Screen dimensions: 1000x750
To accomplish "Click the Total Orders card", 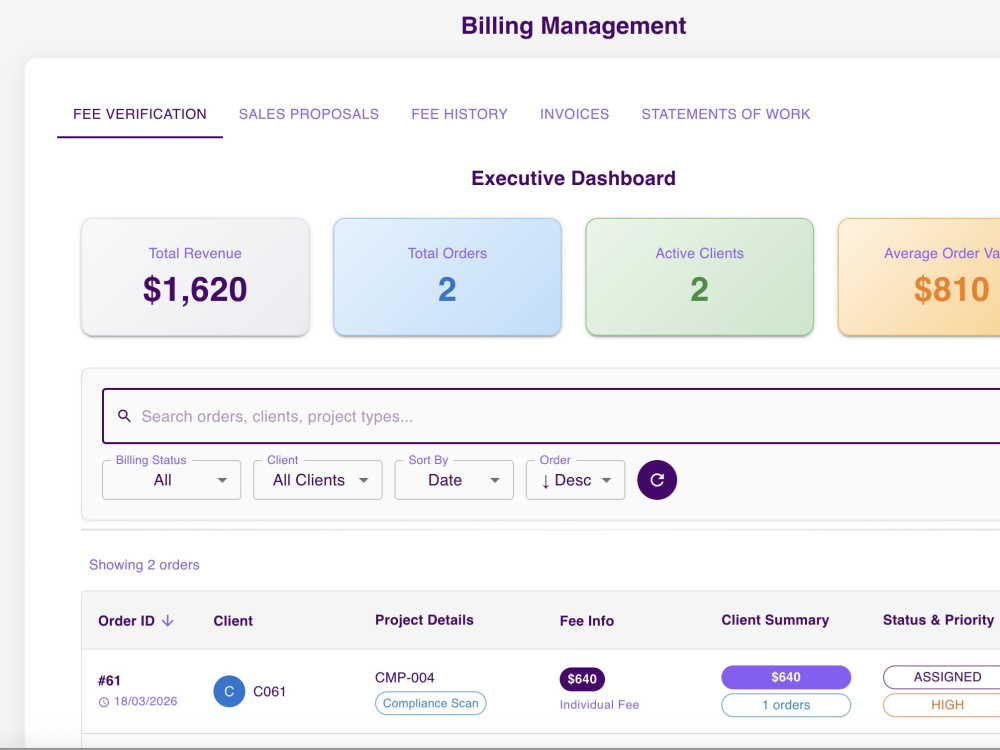I will point(447,277).
